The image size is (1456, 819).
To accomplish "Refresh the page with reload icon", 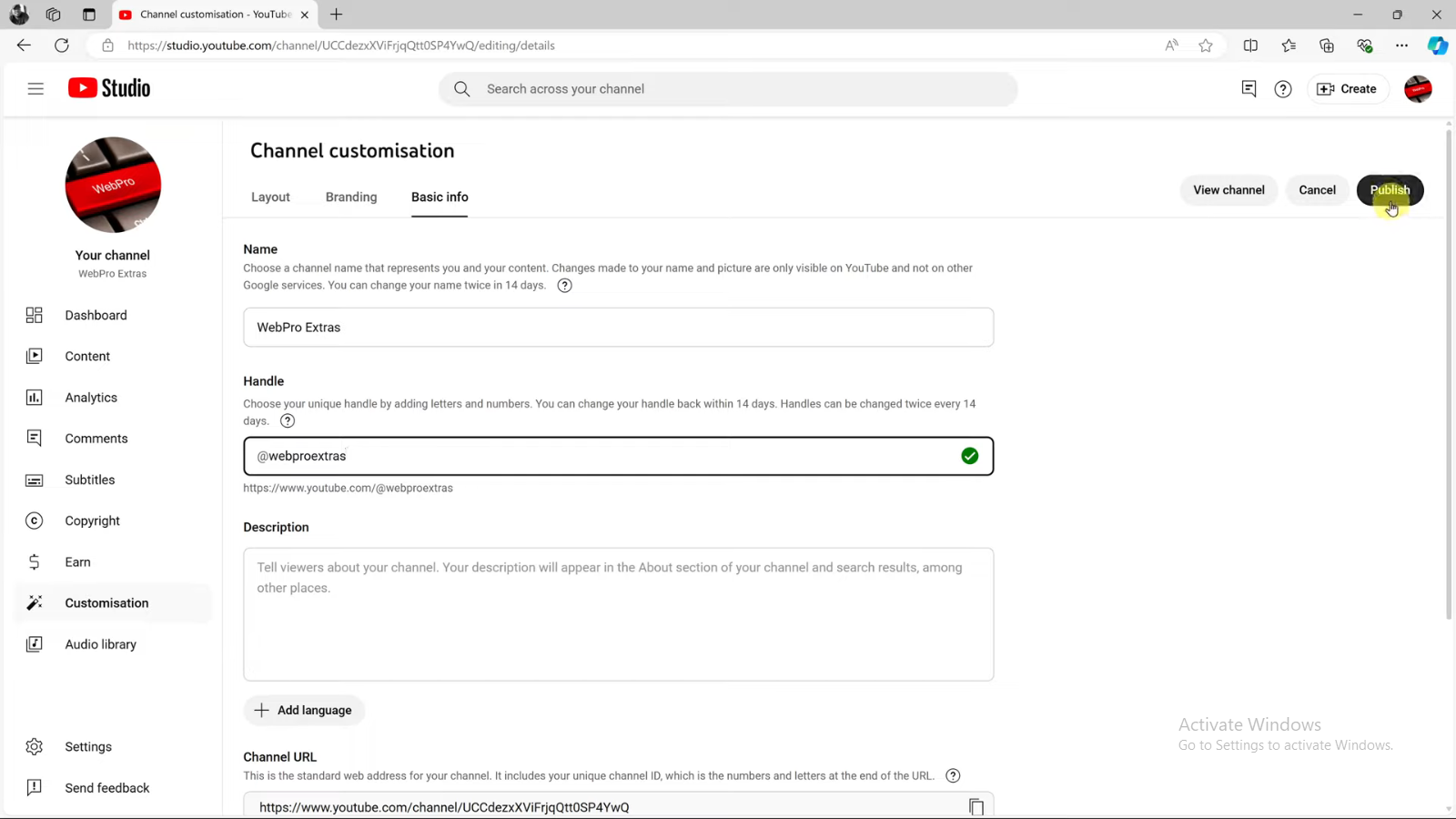I will 62,45.
